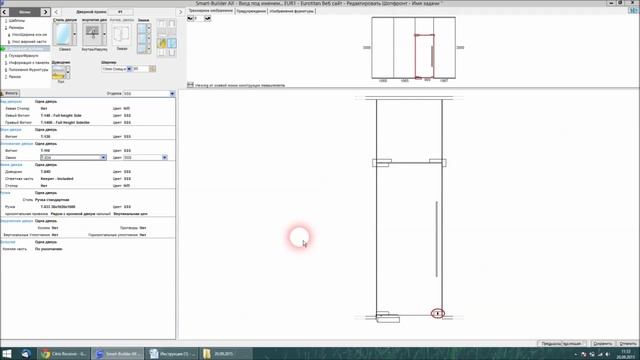The width and height of the screenshot is (640, 360).
Task: Click the Следующ. button
Action: tap(575, 344)
